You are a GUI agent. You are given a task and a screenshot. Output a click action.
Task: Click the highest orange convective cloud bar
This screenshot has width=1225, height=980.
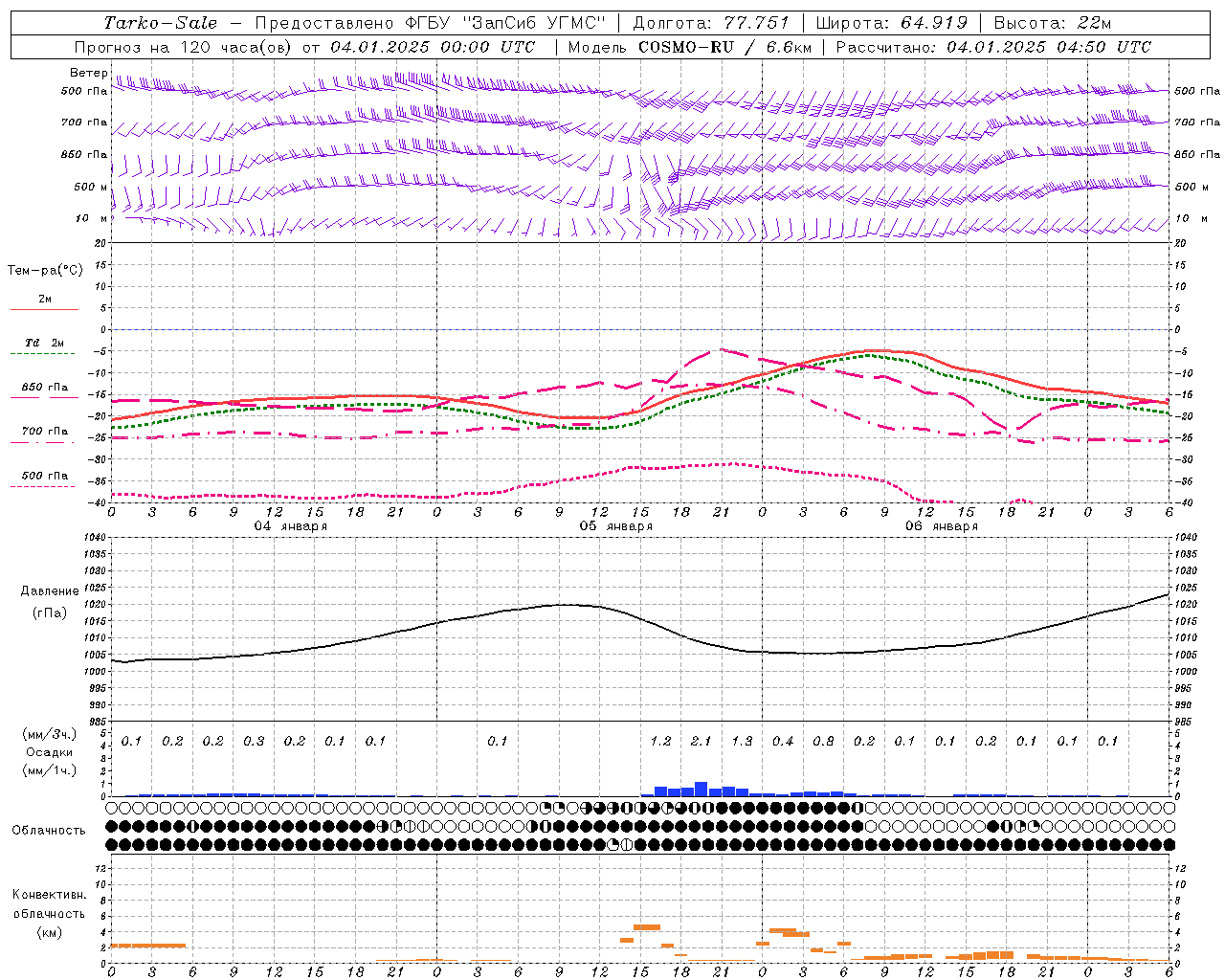[647, 926]
